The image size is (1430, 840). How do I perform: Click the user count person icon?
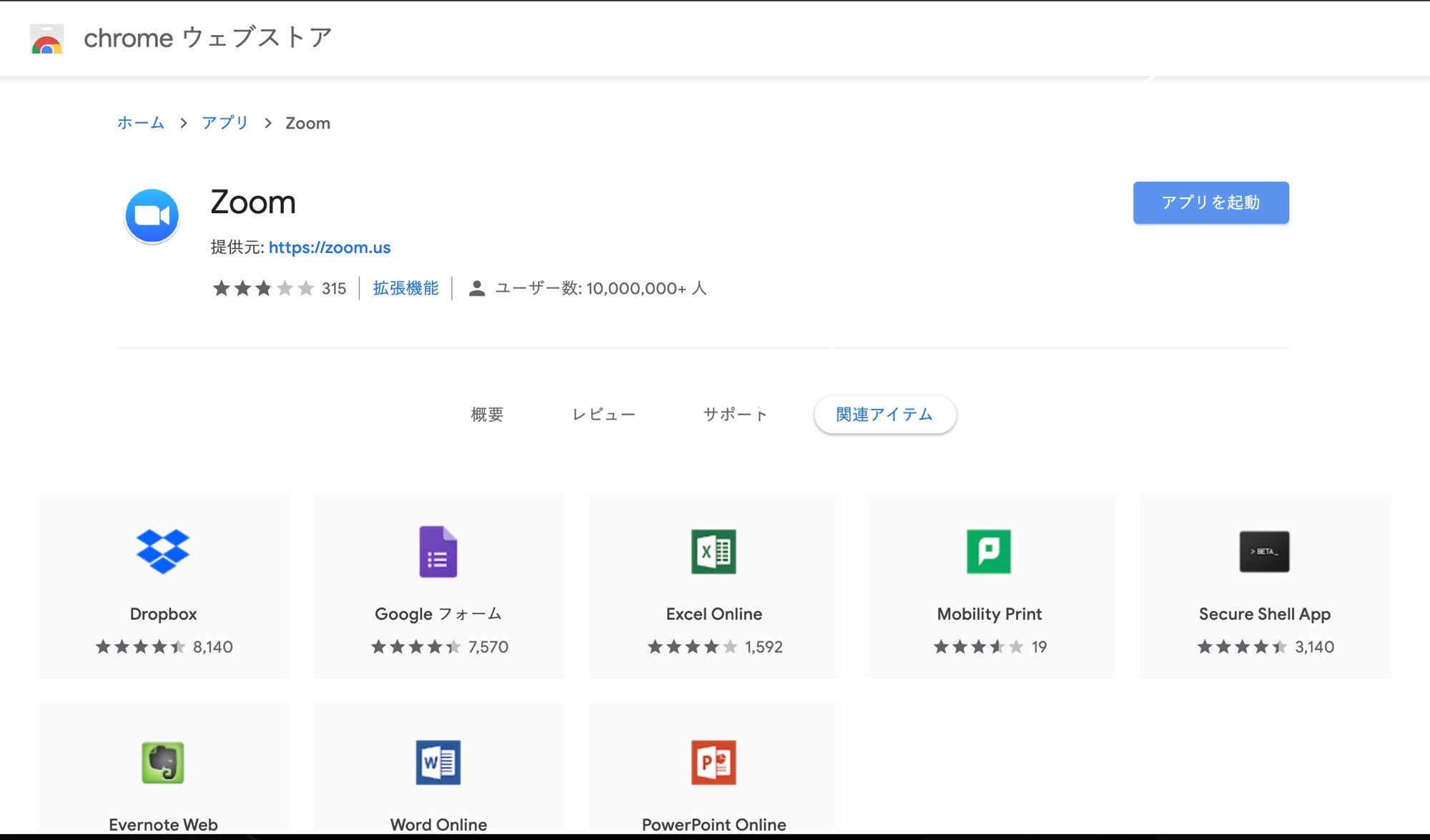(x=475, y=288)
